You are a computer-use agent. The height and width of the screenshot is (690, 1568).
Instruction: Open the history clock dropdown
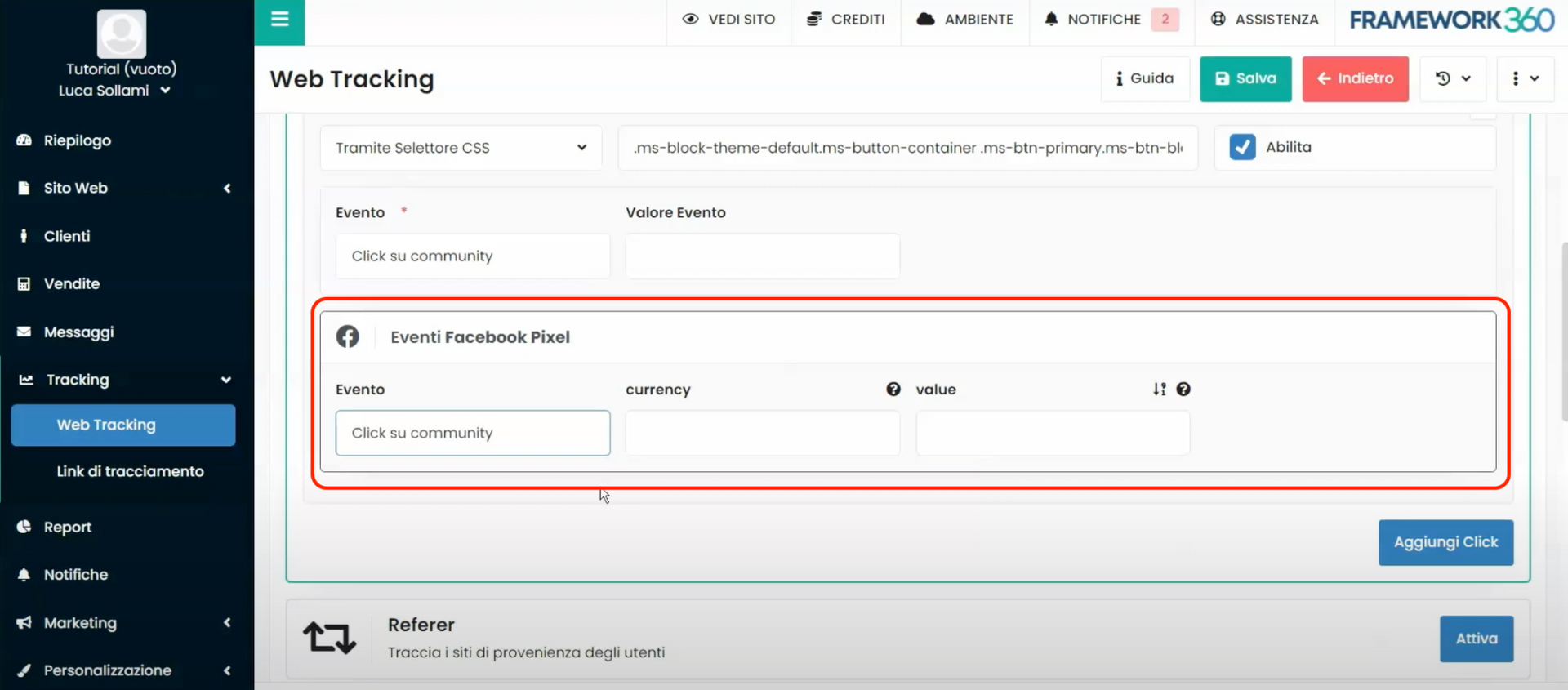(1453, 78)
